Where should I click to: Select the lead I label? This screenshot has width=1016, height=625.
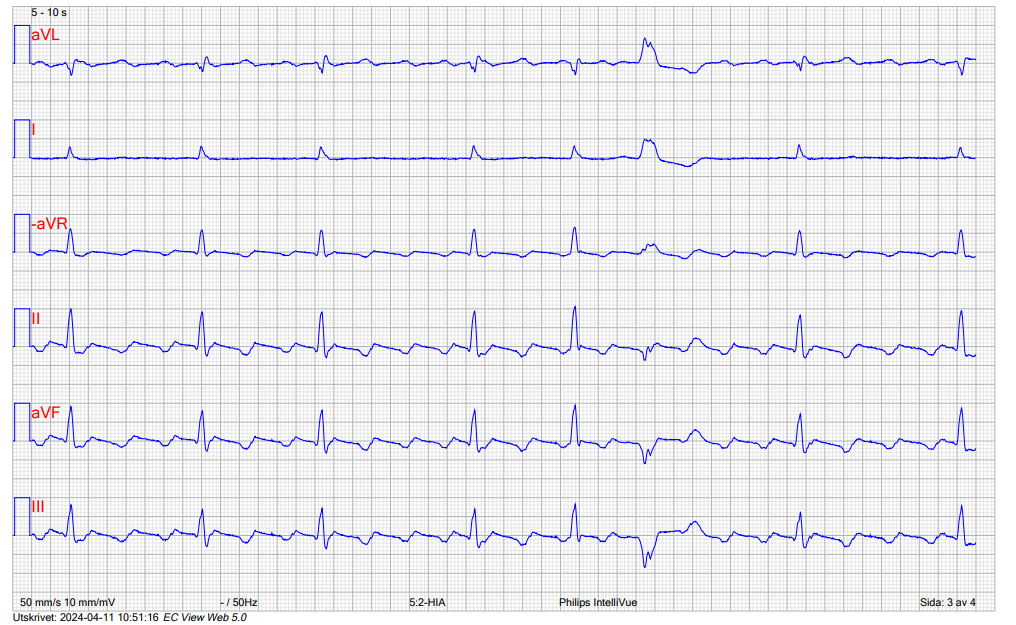[34, 129]
